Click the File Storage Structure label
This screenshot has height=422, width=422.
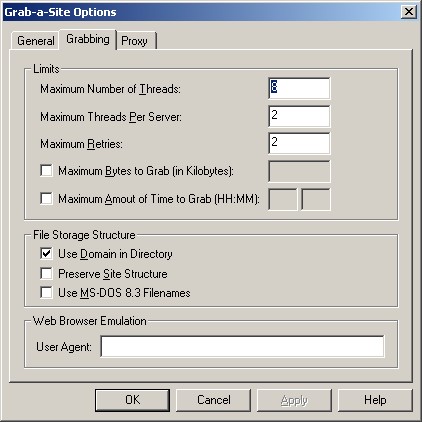point(84,235)
